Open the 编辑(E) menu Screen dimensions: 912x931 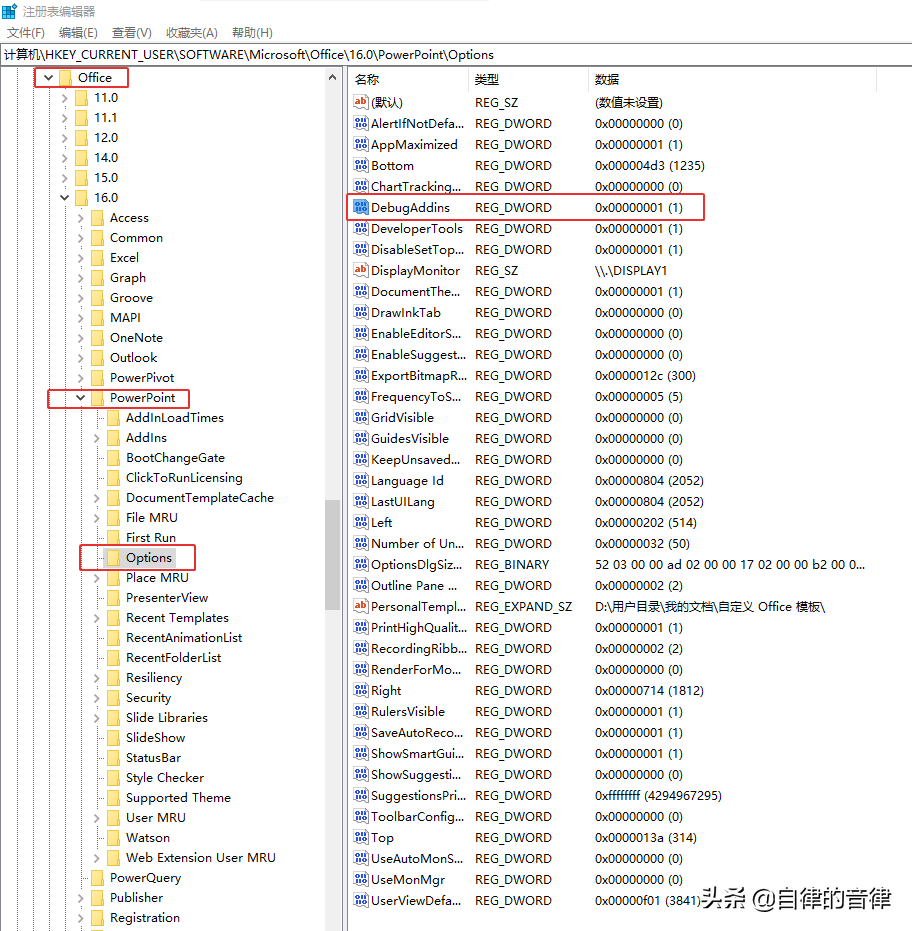tap(78, 33)
